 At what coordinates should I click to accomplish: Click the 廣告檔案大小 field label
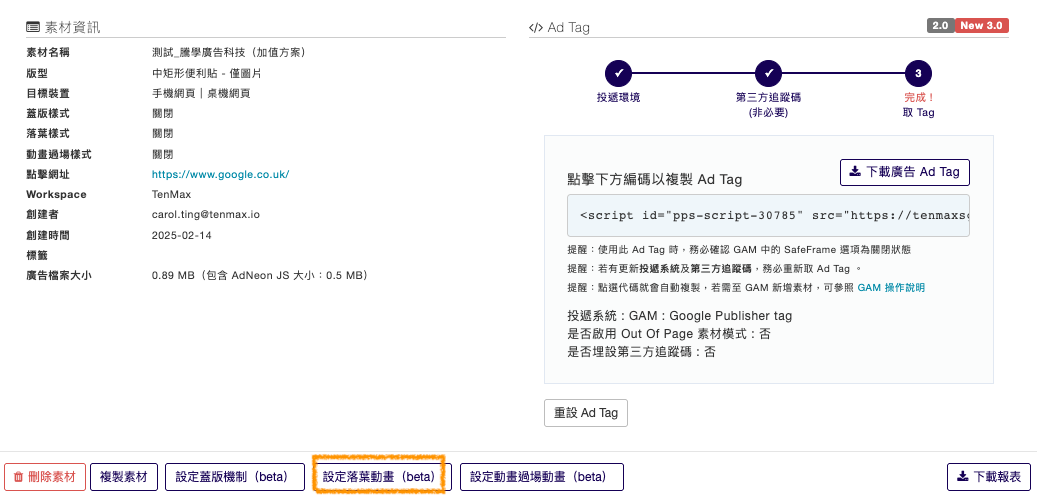58,275
